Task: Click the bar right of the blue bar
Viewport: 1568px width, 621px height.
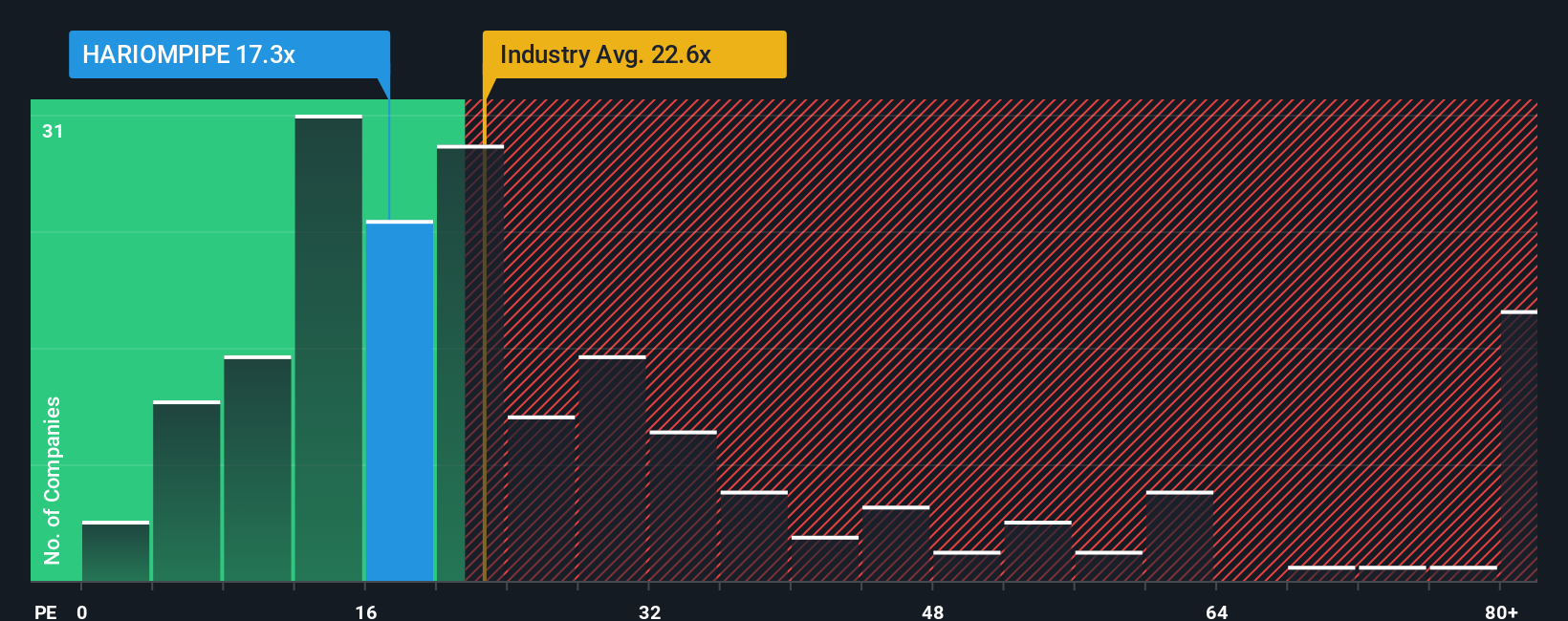Action: click(470, 363)
